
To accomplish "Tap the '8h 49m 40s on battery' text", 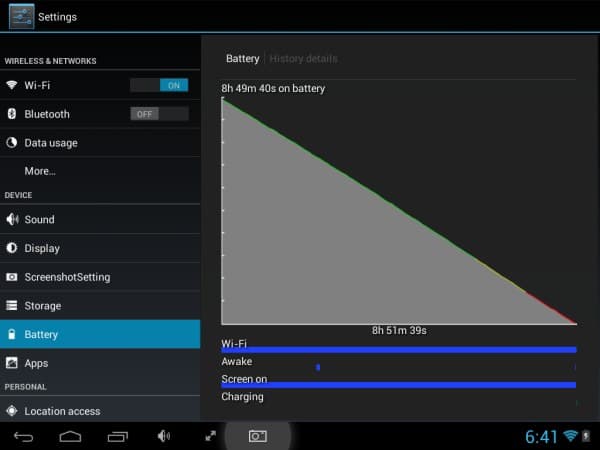I will (x=273, y=88).
